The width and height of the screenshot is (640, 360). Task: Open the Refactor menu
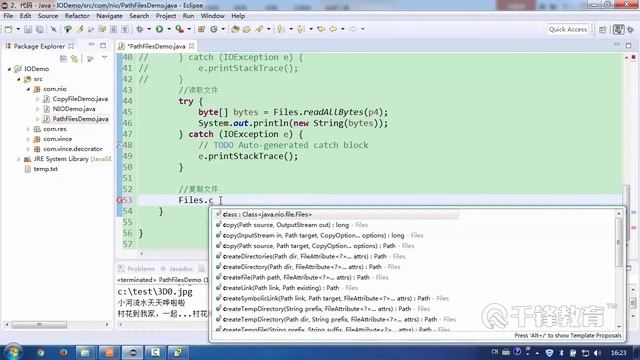[x=77, y=16]
